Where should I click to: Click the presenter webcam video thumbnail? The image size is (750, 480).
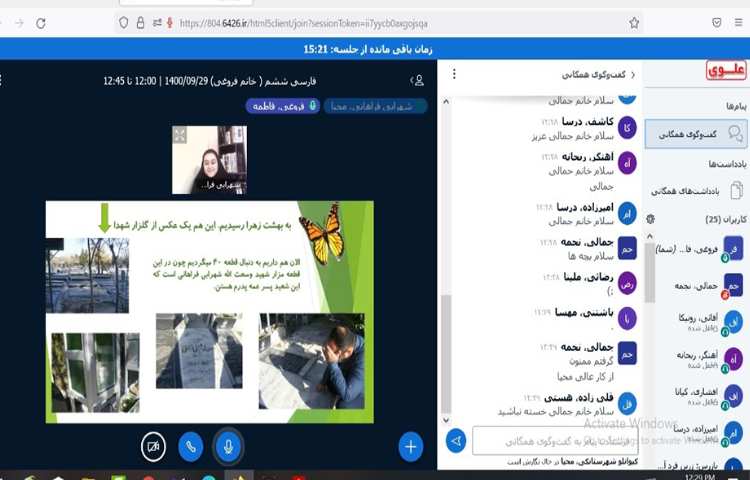tap(210, 160)
